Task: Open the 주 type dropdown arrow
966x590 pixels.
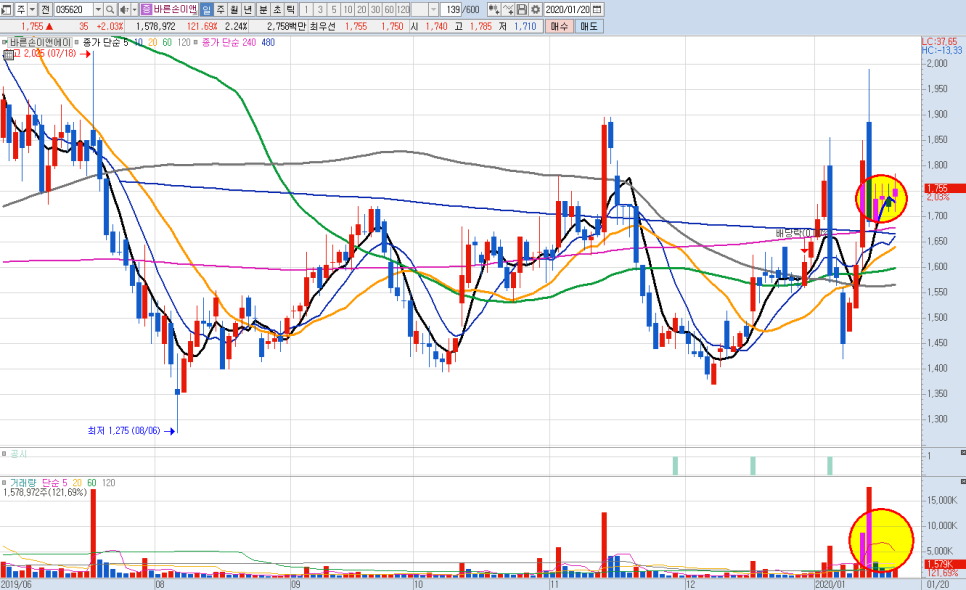Action: (x=32, y=9)
